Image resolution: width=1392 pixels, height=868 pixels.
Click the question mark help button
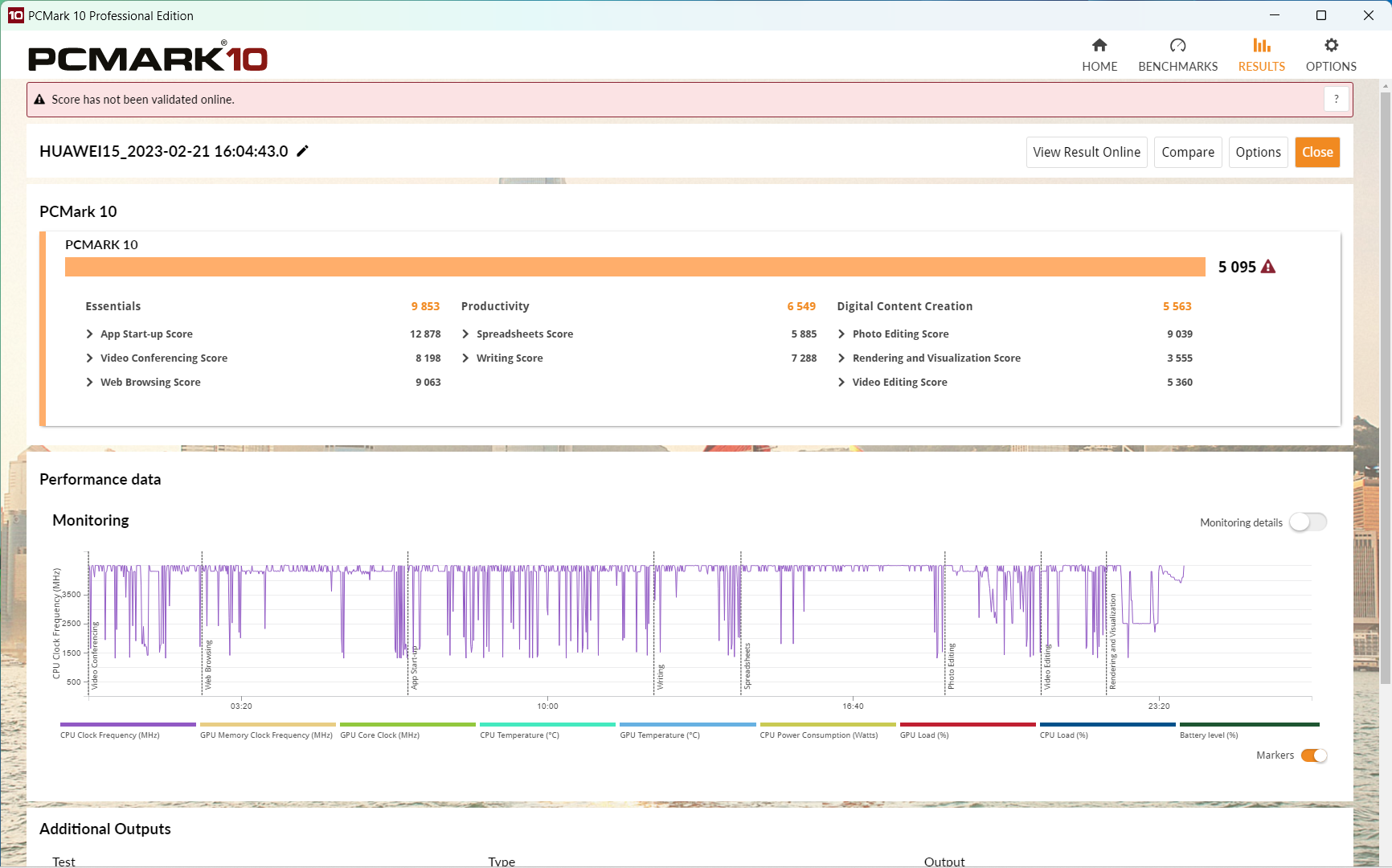(1337, 99)
